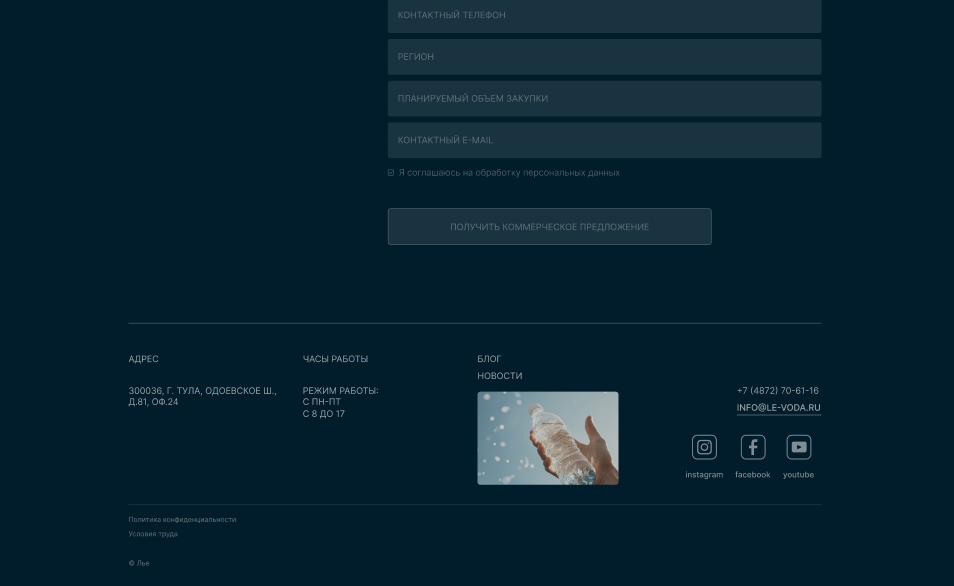
Task: Open the Instagram icon link
Action: [704, 447]
